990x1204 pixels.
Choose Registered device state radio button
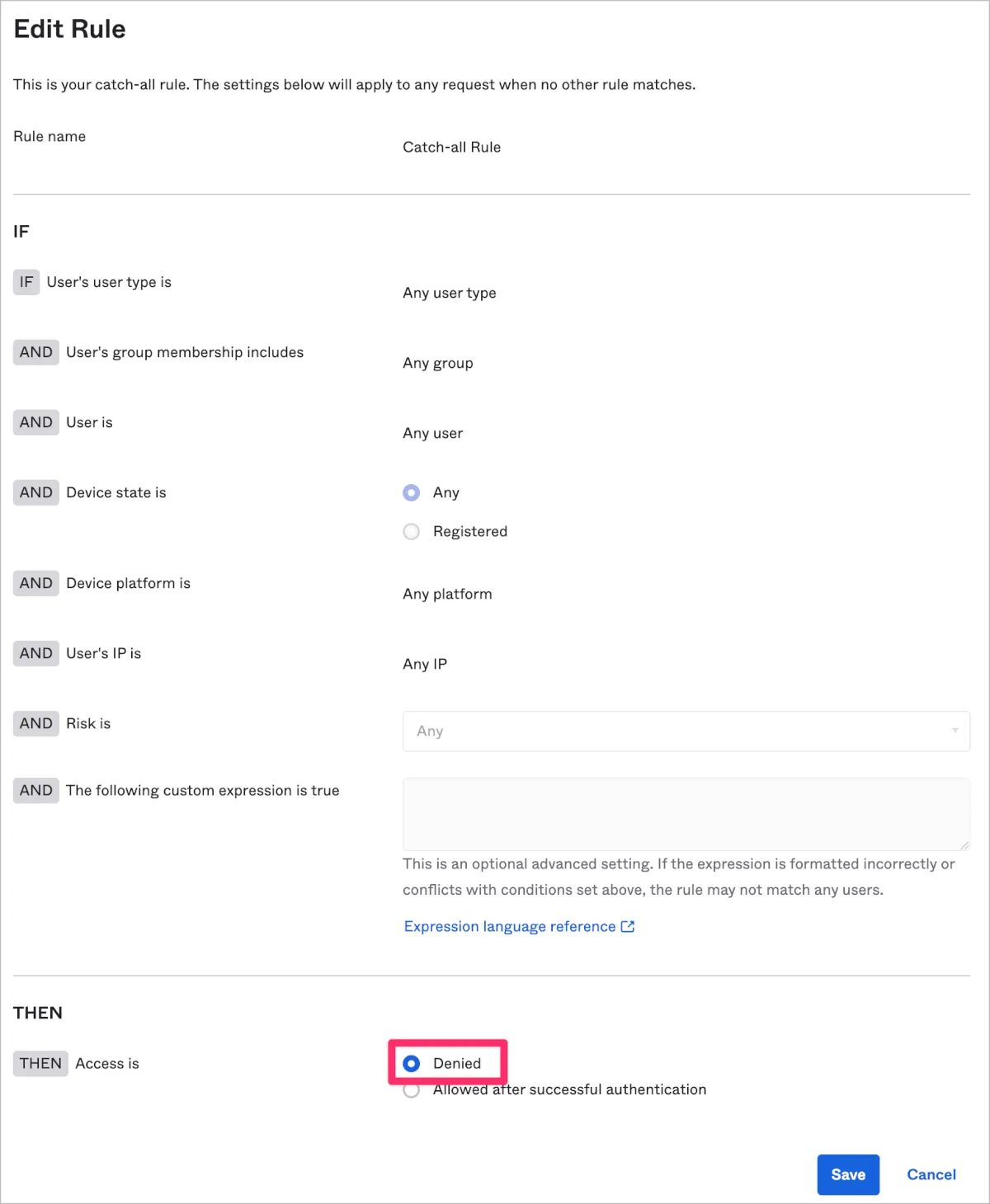[412, 532]
